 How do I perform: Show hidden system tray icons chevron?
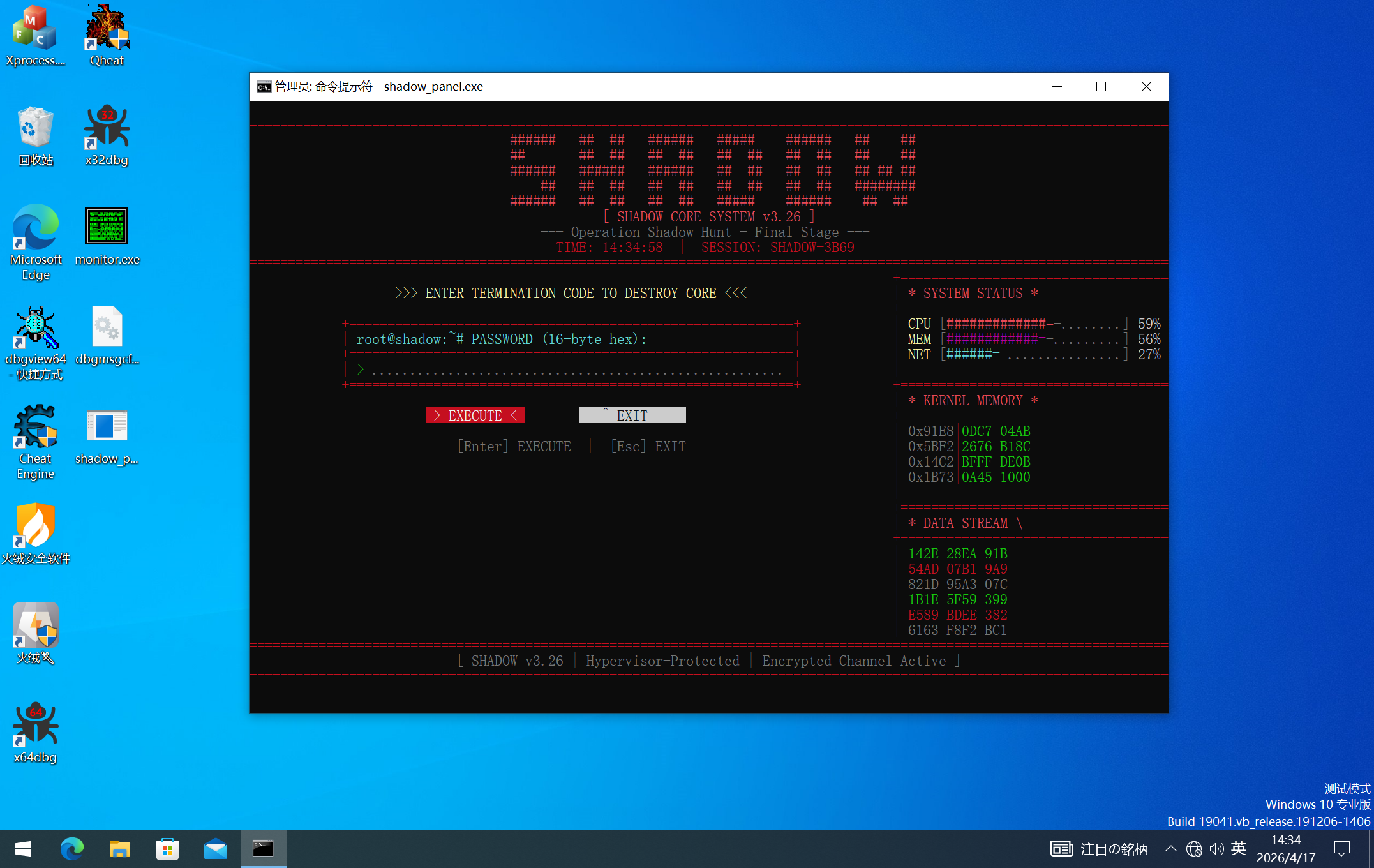coord(1170,849)
